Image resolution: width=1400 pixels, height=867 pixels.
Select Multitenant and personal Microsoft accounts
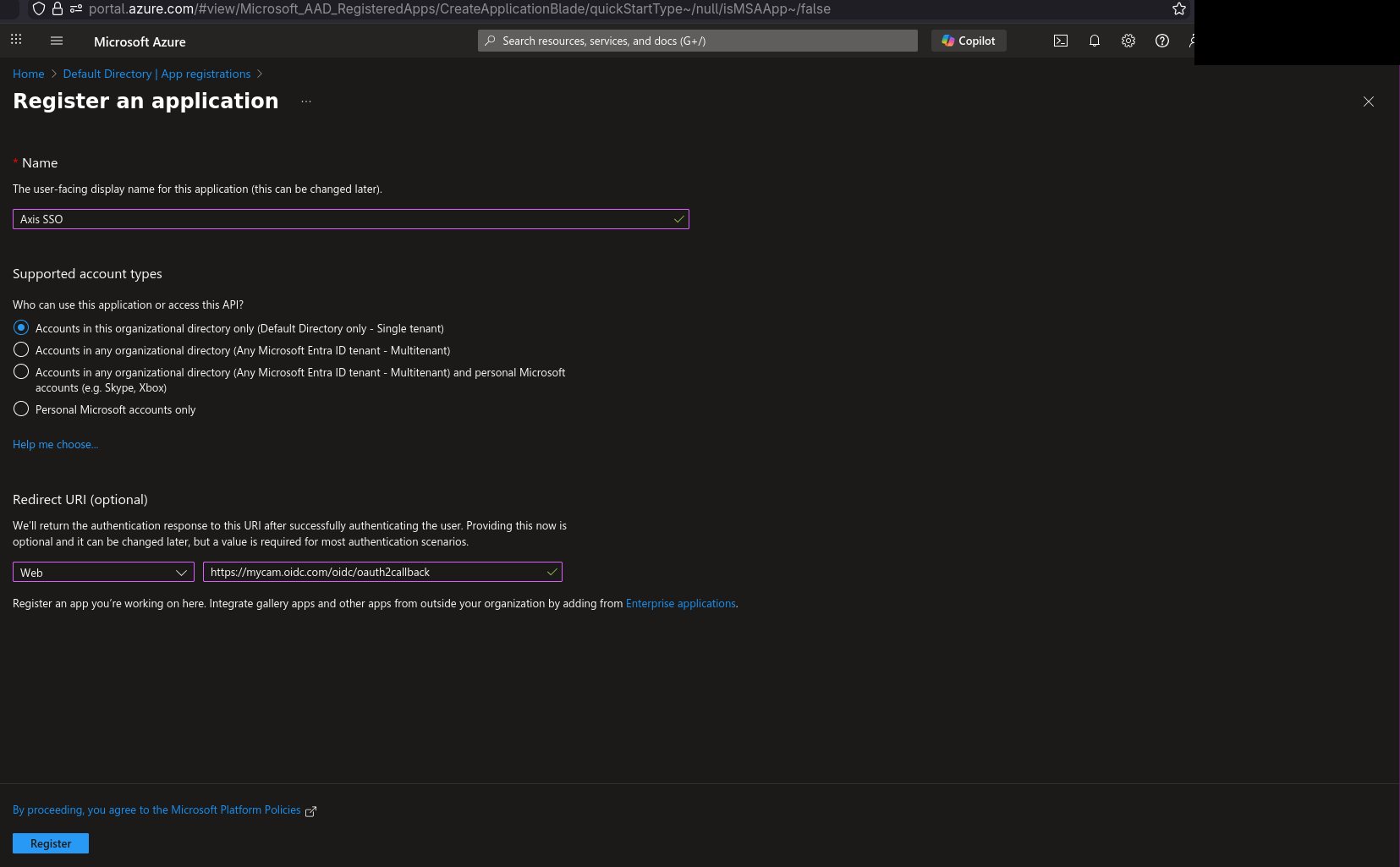pos(21,371)
